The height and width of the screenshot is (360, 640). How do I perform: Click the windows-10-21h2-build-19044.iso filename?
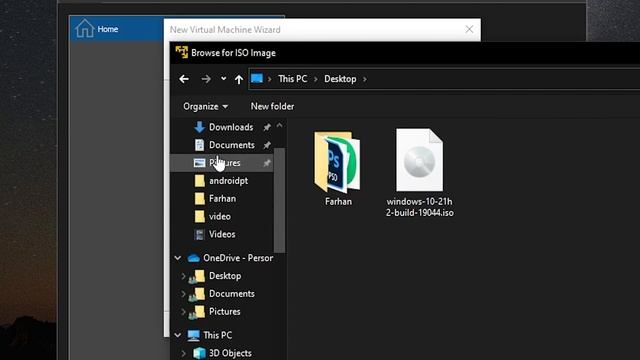pos(420,207)
